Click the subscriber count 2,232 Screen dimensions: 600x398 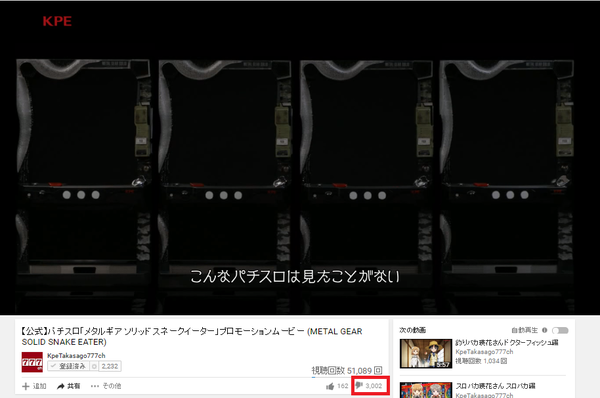point(110,366)
